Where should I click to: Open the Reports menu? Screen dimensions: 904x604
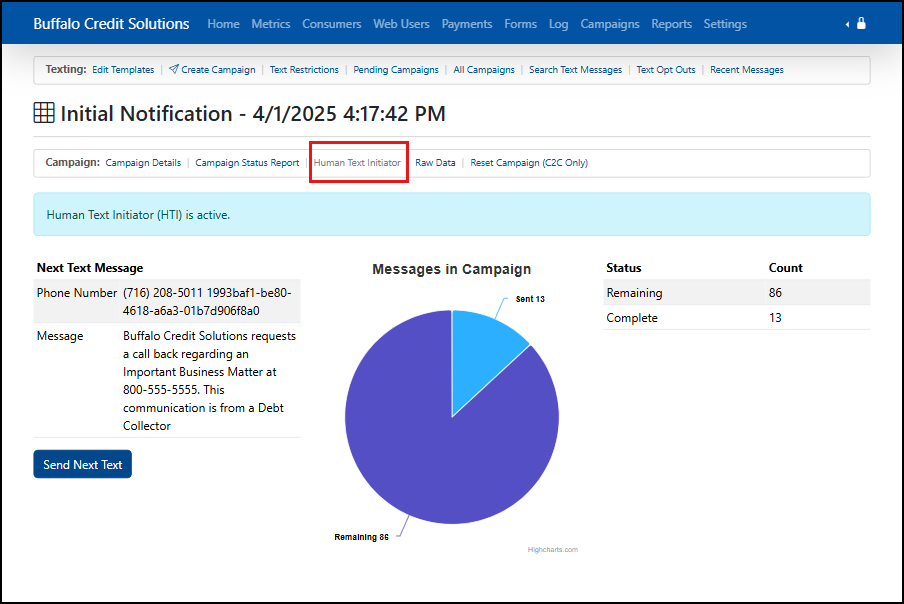672,24
